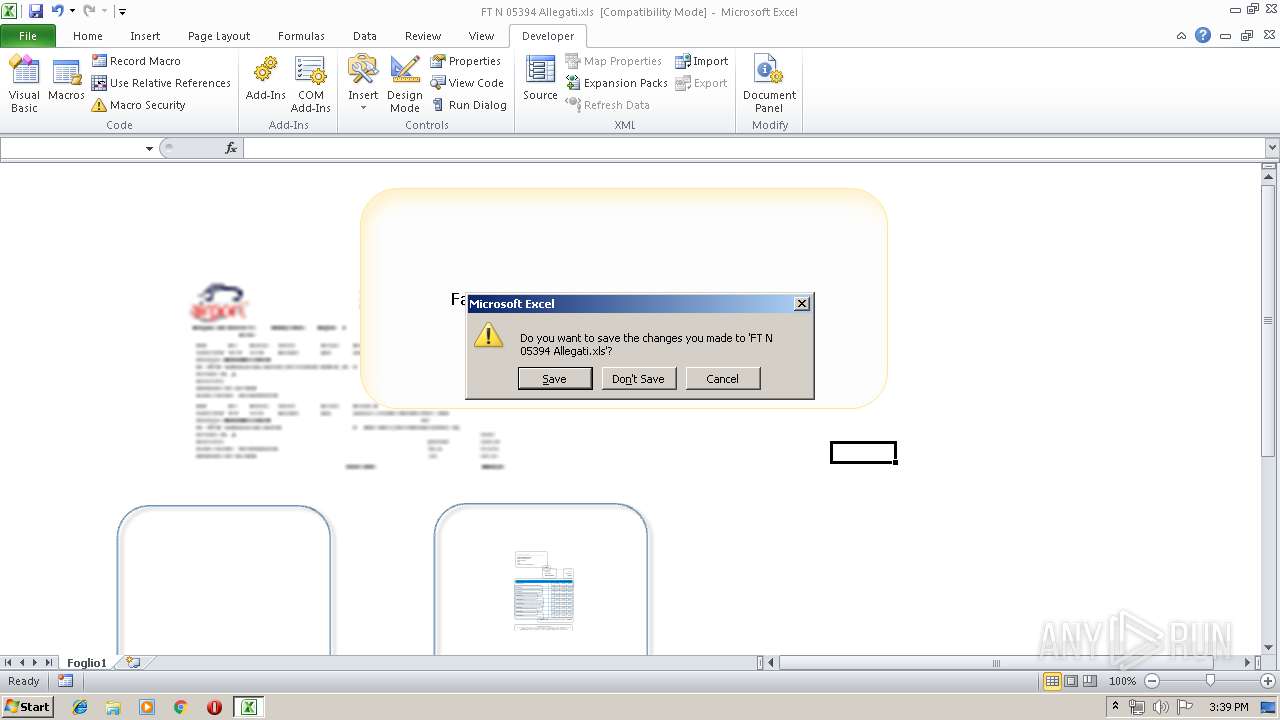The width and height of the screenshot is (1280, 720).
Task: Click into the formula bar
Action: (x=754, y=148)
